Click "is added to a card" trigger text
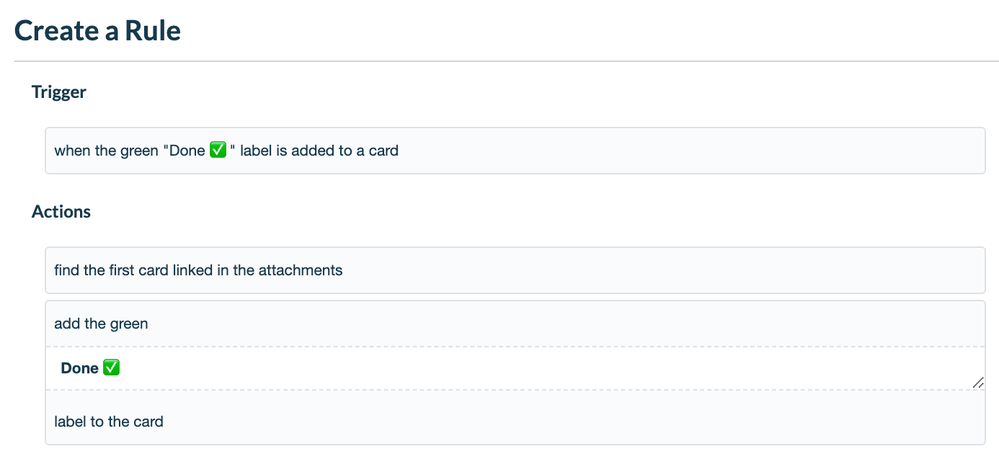The image size is (999, 467). click(340, 151)
